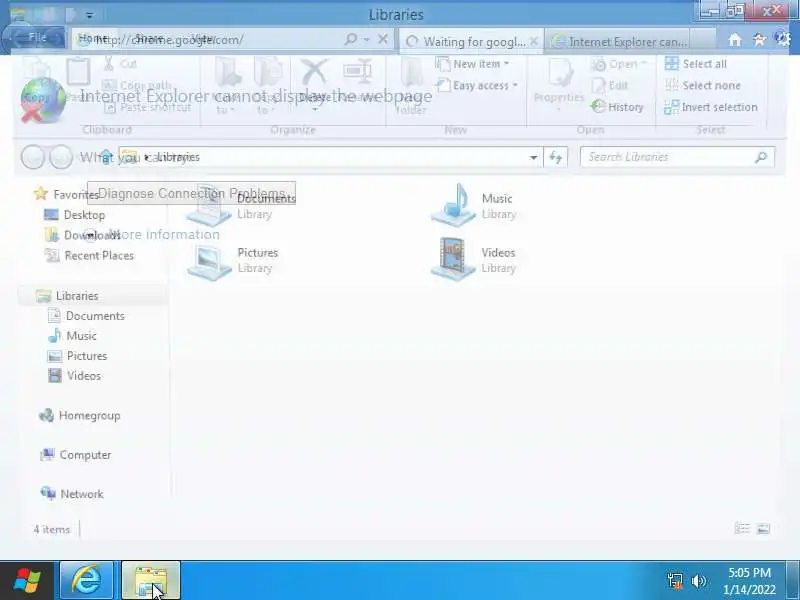Click the Search Libraries field

click(677, 157)
